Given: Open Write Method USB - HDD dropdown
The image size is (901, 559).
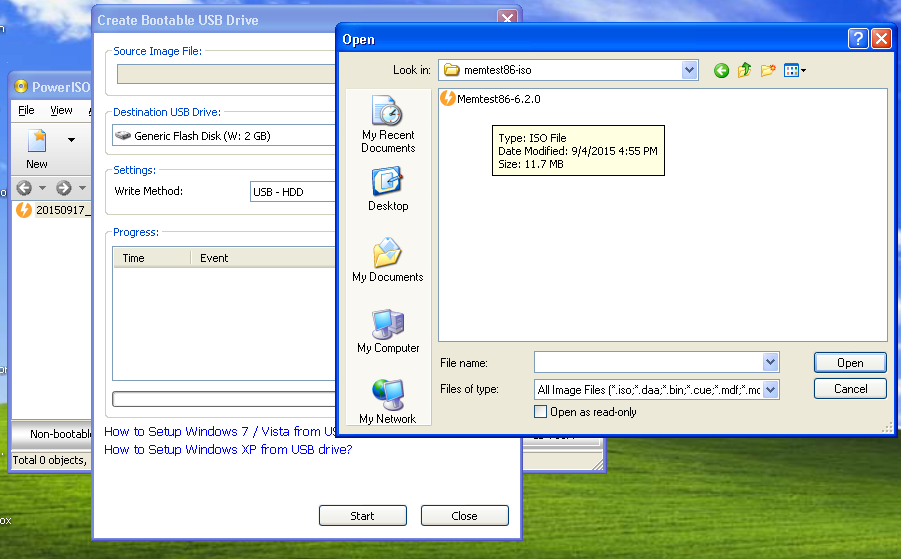Looking at the screenshot, I should pyautogui.click(x=293, y=192).
